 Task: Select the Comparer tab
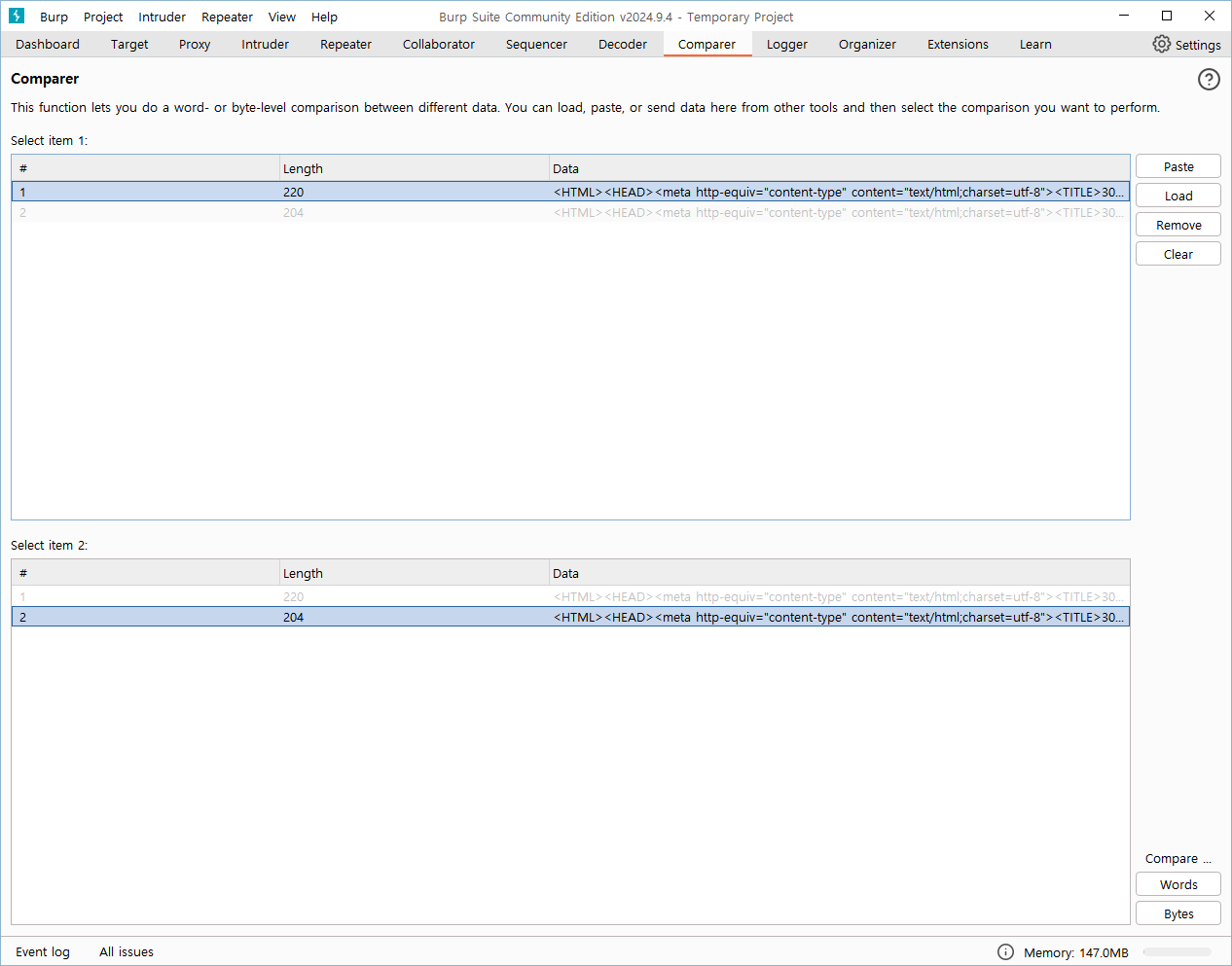point(707,44)
